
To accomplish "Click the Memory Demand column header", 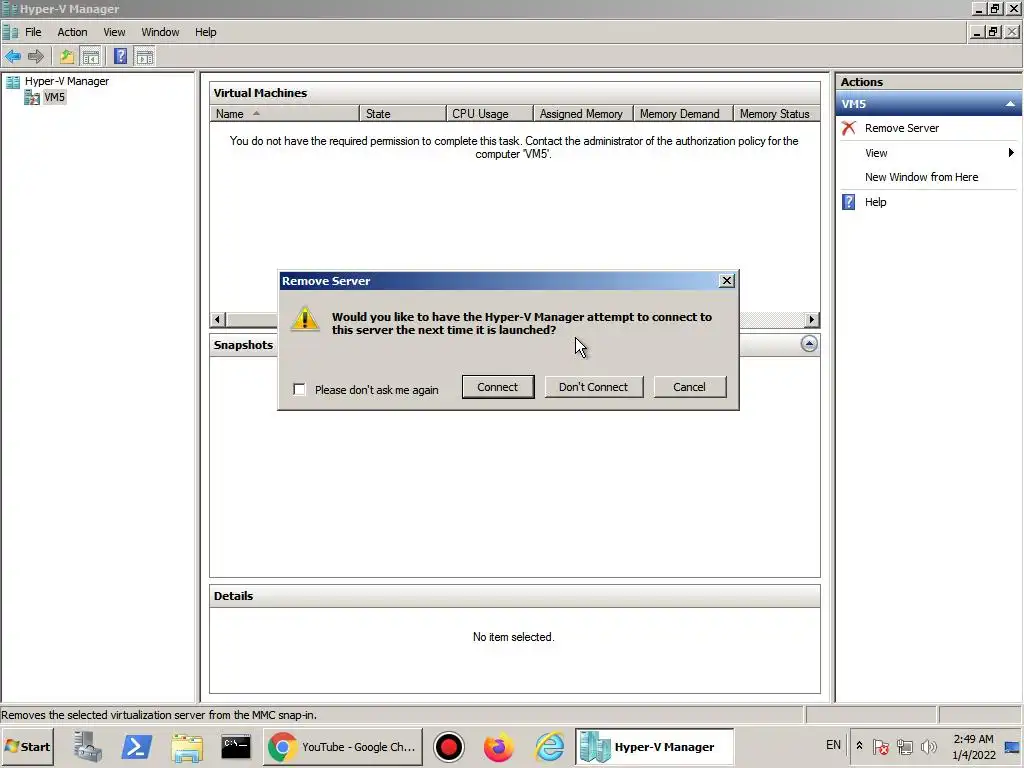I will click(x=683, y=114).
